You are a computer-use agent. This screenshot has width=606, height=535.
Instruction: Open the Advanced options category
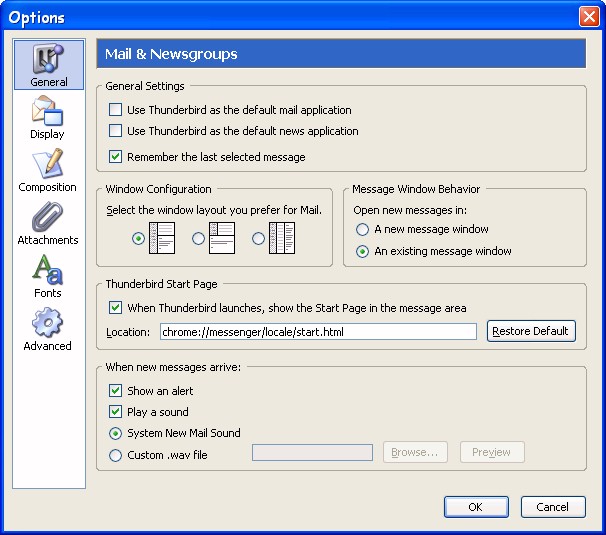(47, 329)
